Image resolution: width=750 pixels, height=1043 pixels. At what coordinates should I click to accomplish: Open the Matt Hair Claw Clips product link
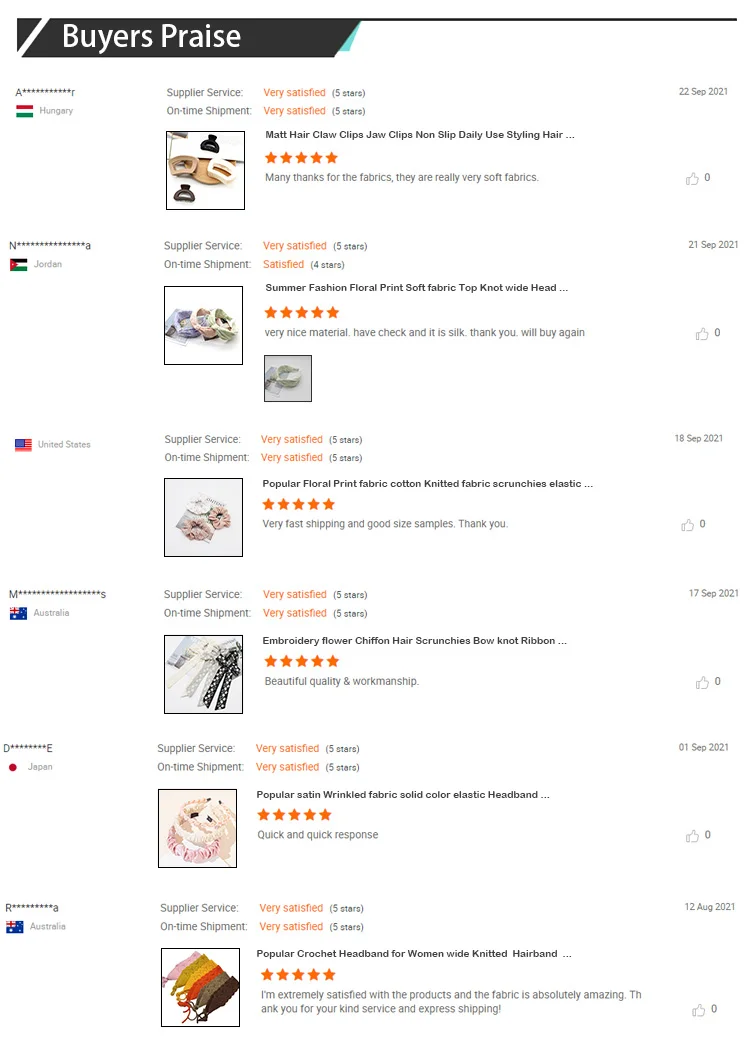[419, 135]
